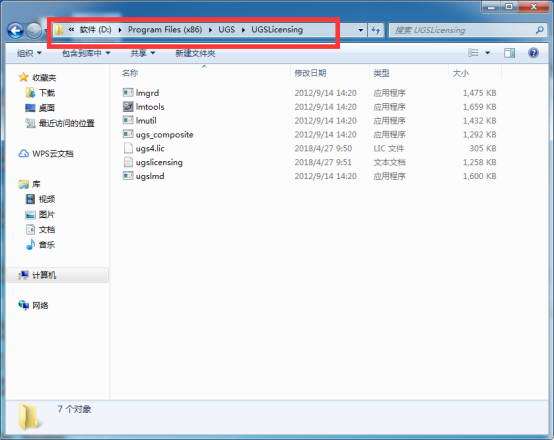Open the 共享 menu
This screenshot has width=554, height=440.
(143, 53)
